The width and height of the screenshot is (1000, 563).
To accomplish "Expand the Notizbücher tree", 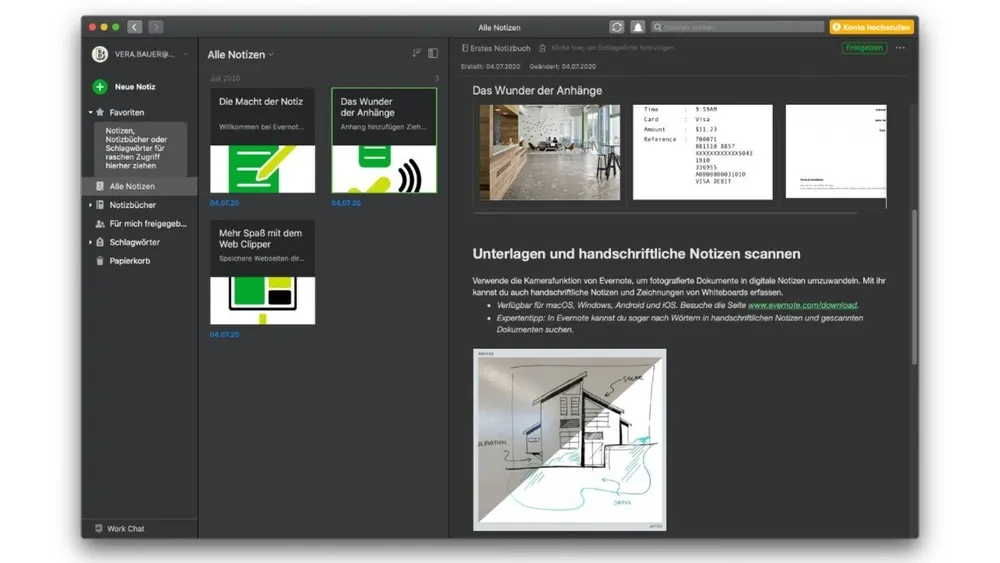I will point(91,205).
